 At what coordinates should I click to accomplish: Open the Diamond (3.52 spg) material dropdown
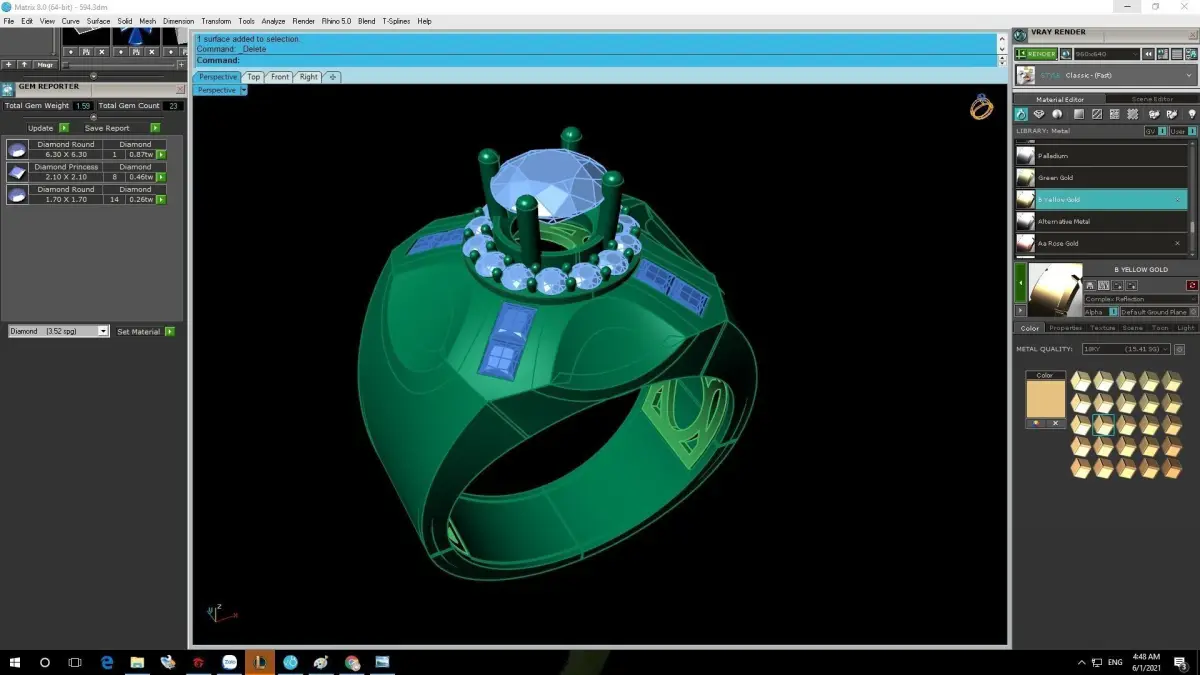pos(58,331)
